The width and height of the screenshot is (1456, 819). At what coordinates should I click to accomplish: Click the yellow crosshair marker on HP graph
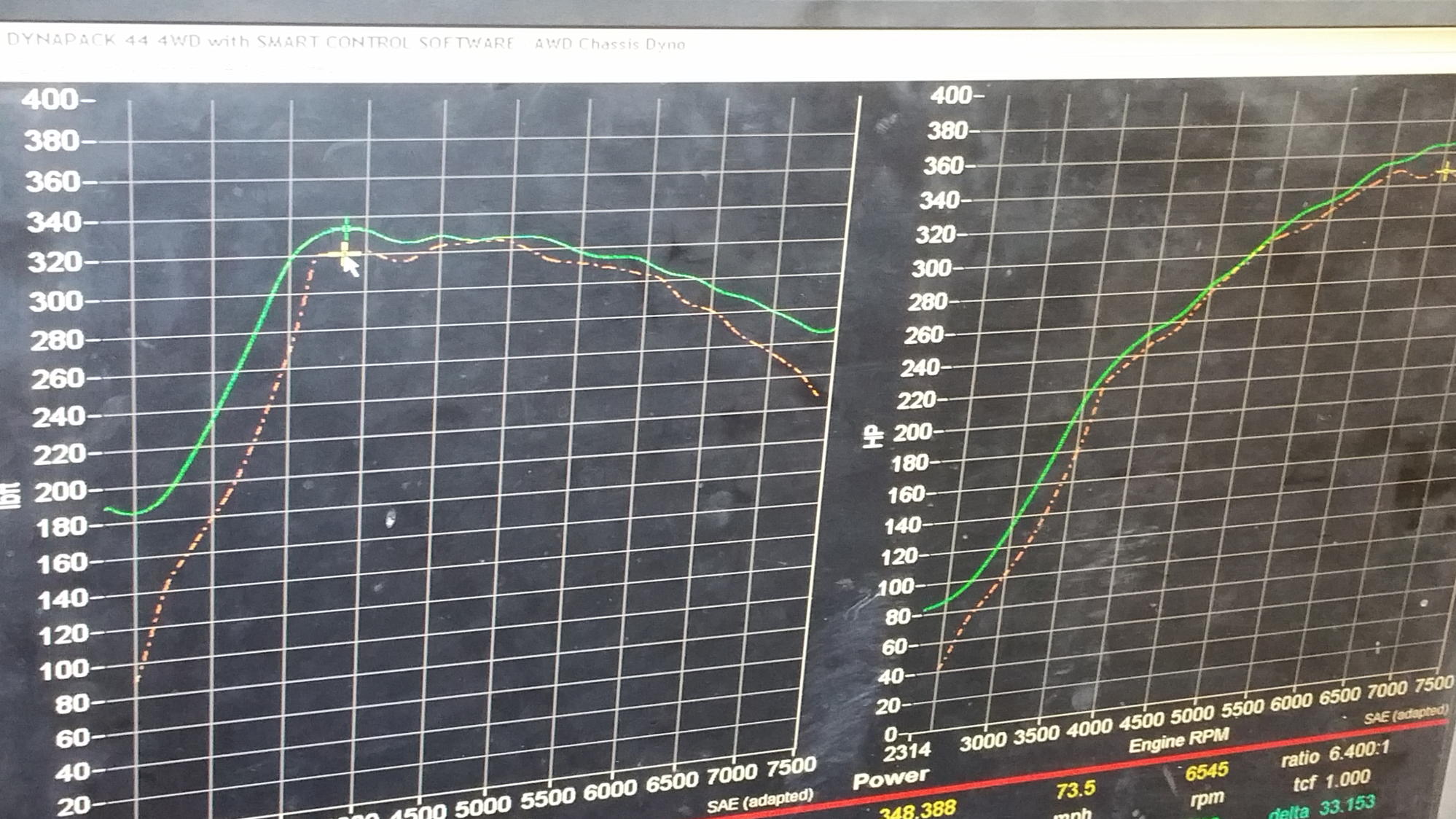1447,172
